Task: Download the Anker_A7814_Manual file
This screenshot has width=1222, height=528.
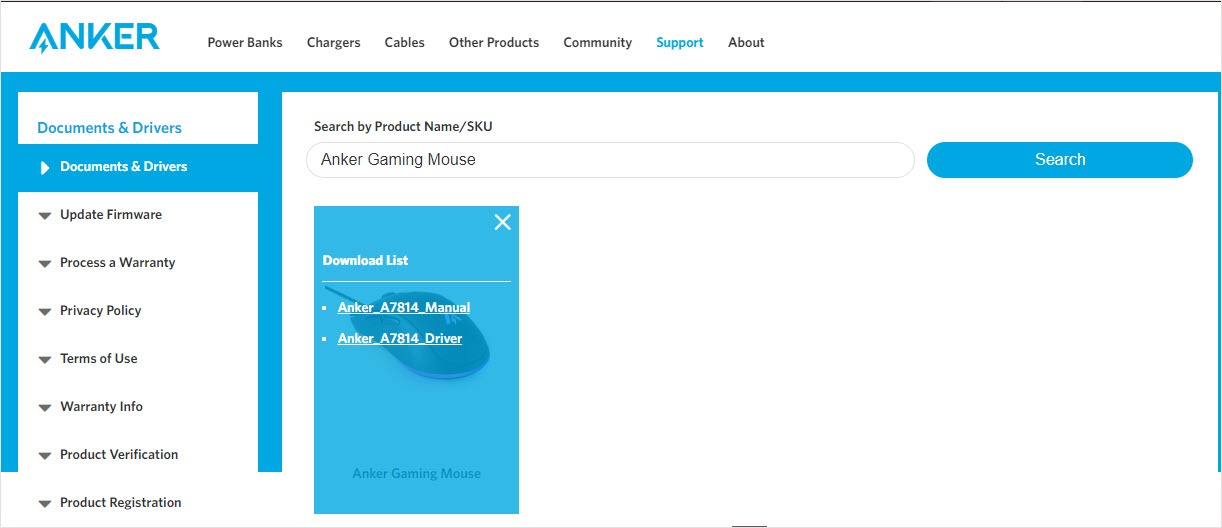Action: [x=404, y=308]
